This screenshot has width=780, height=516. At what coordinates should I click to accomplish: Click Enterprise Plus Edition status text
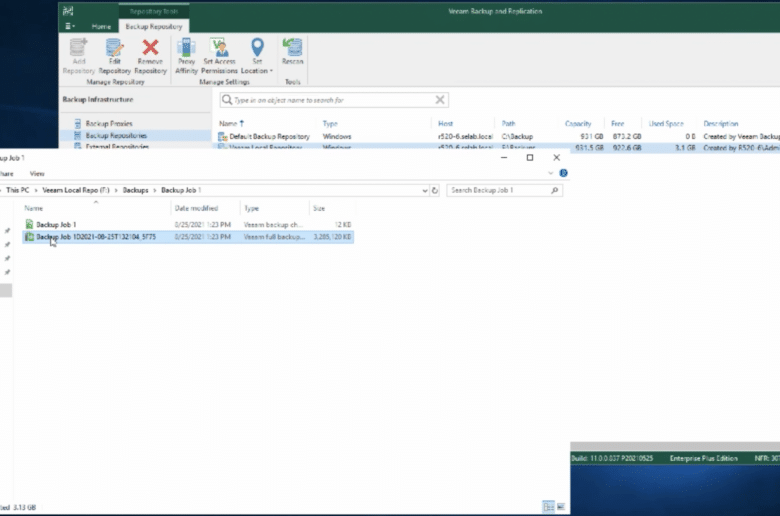click(703, 458)
